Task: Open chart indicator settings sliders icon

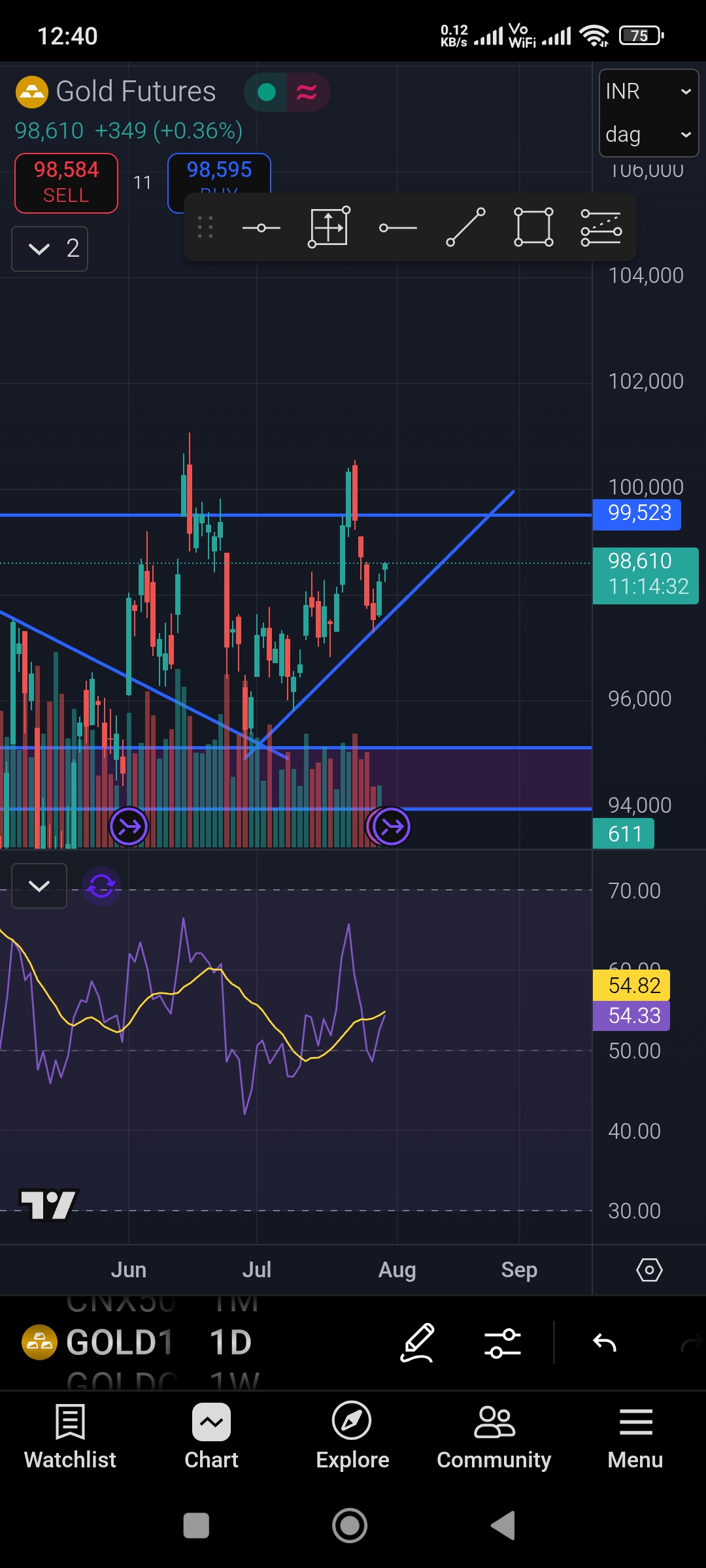Action: [502, 1343]
